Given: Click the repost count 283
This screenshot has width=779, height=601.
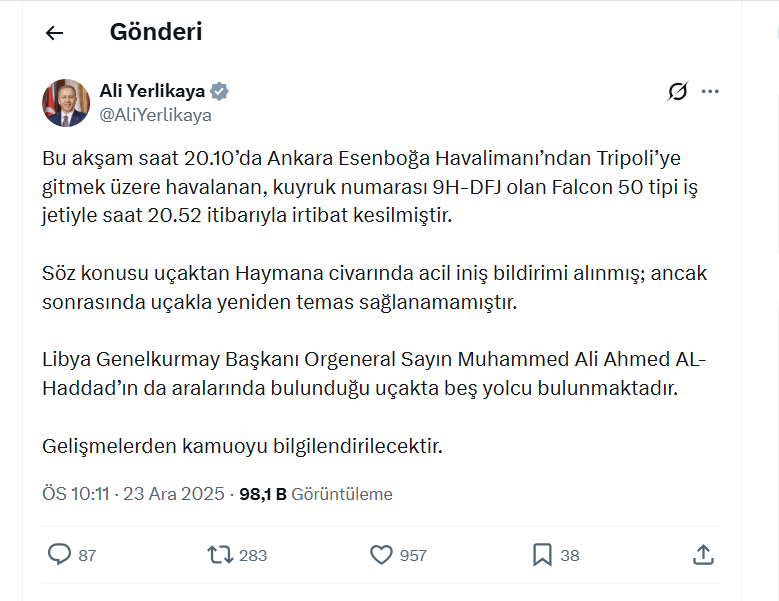Looking at the screenshot, I should point(253,555).
